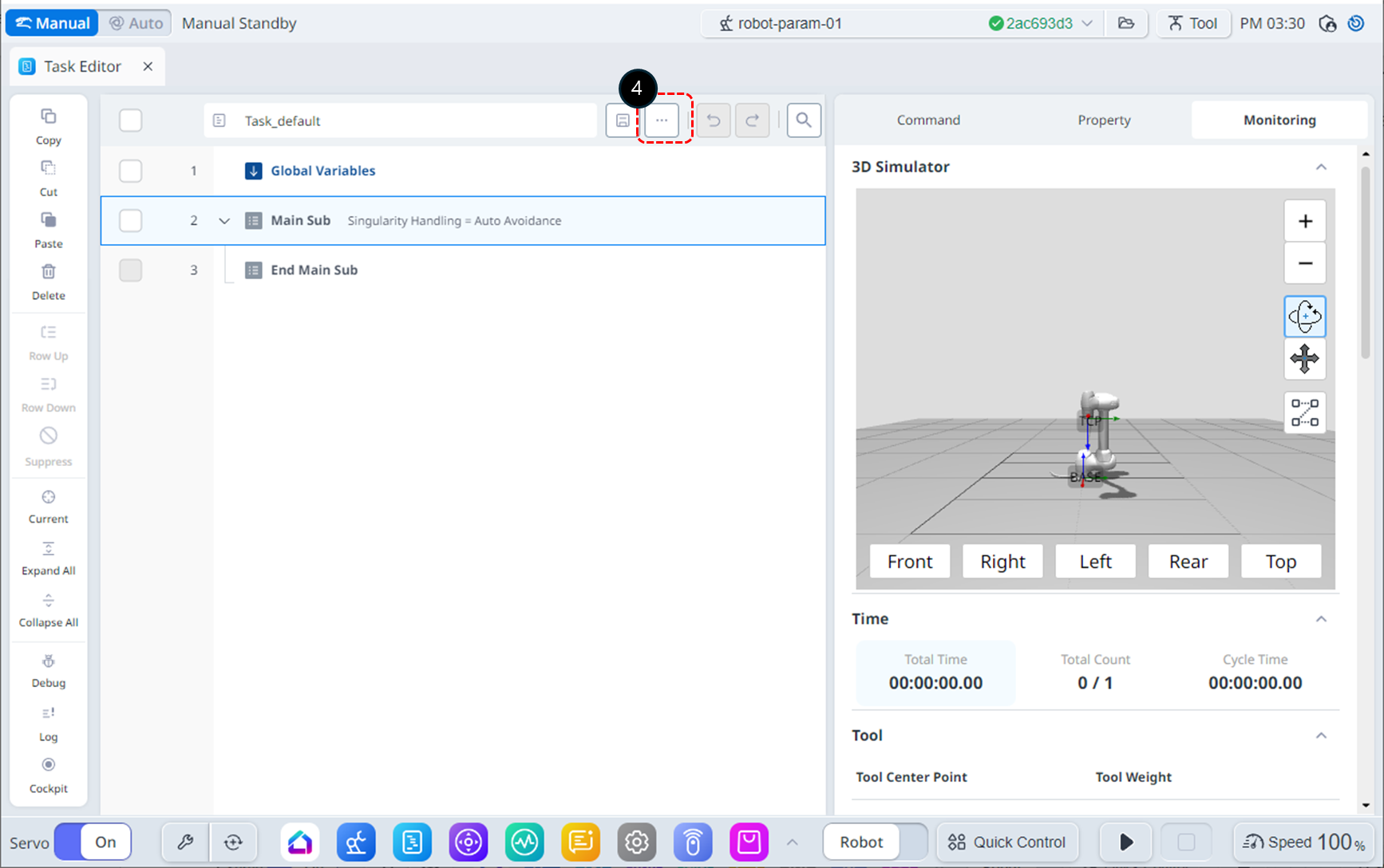Collapse the Main Sub tree node
This screenshot has width=1384, height=868.
tap(224, 221)
